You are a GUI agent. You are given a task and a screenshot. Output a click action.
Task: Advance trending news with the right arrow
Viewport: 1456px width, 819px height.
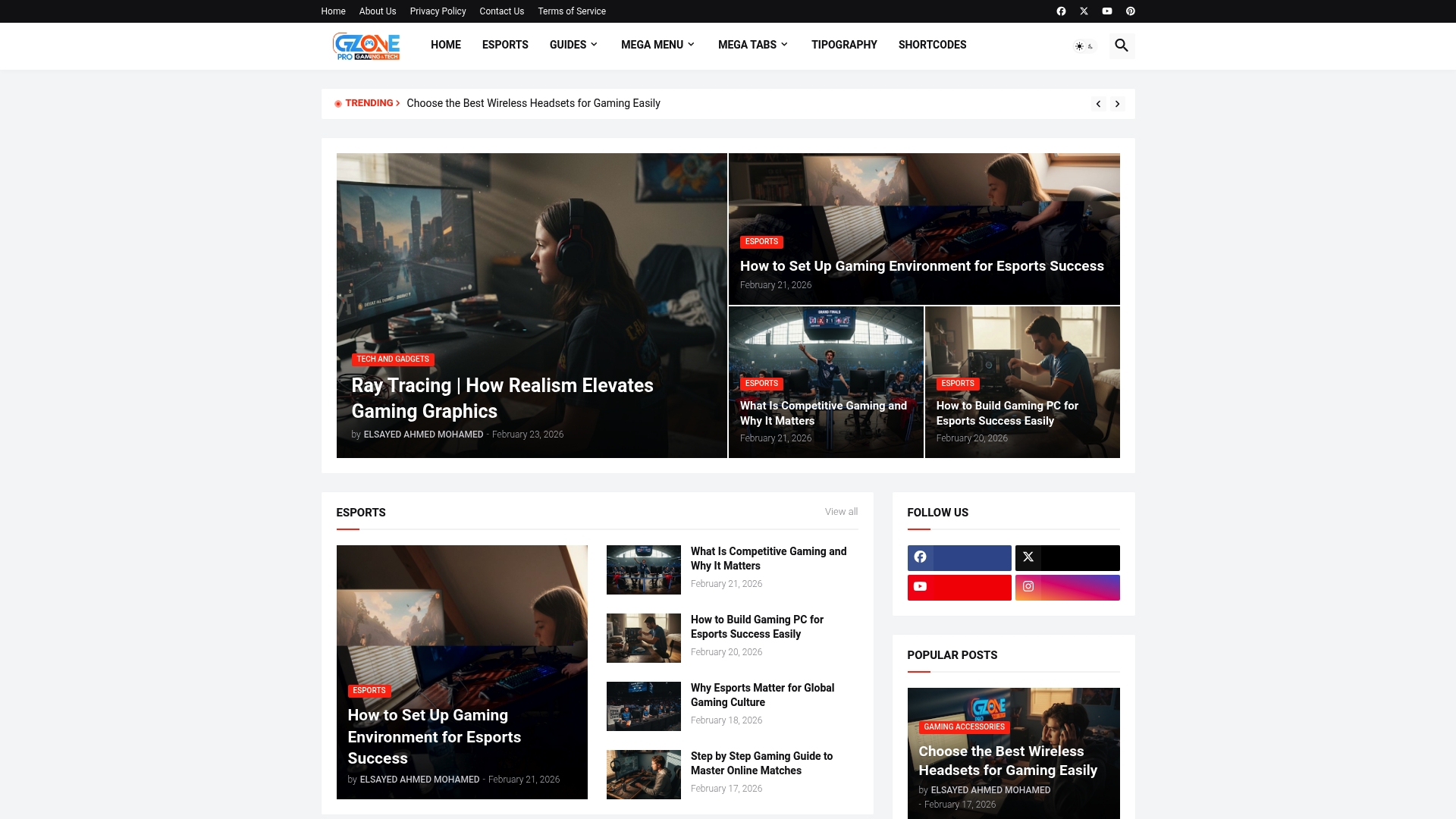click(1118, 103)
